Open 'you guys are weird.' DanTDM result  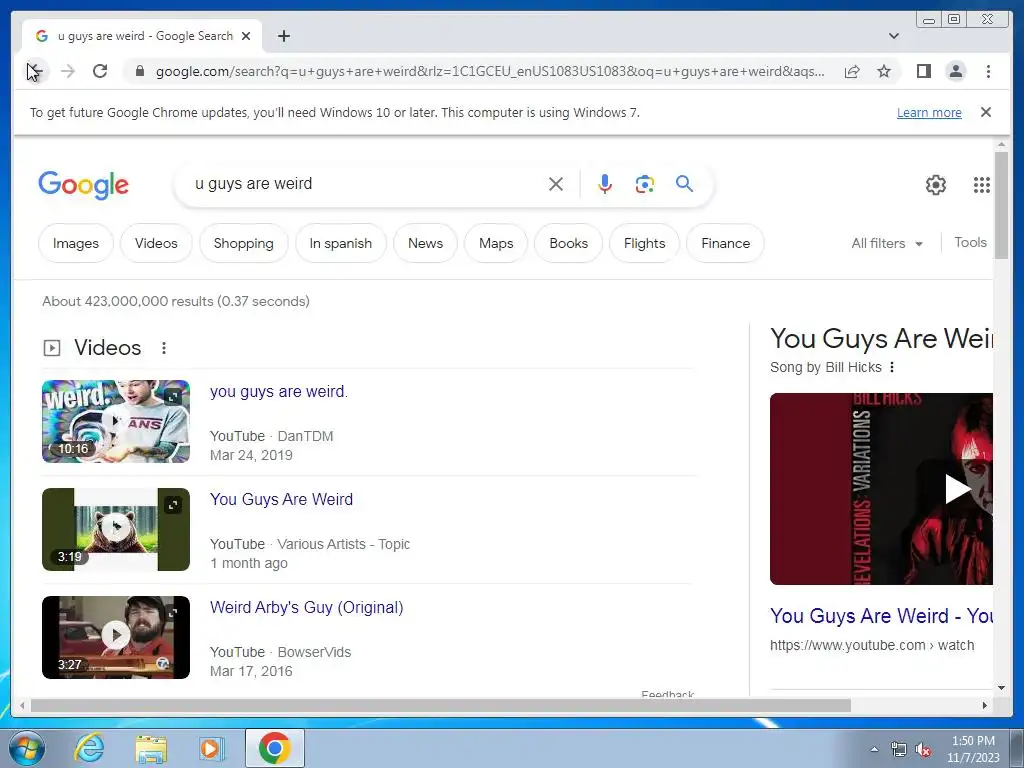coord(279,391)
